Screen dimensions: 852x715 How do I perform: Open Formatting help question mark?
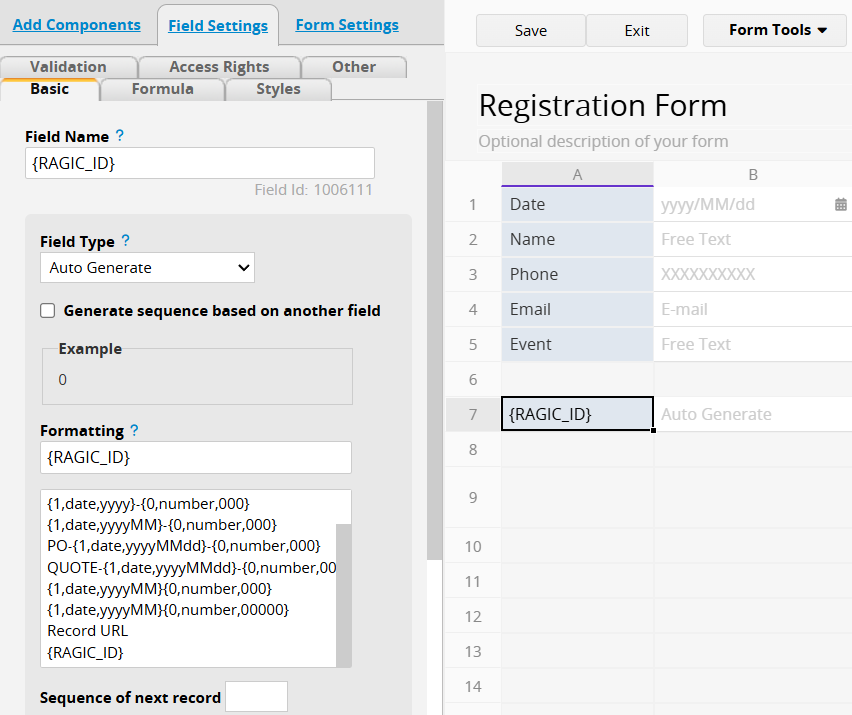(134, 430)
